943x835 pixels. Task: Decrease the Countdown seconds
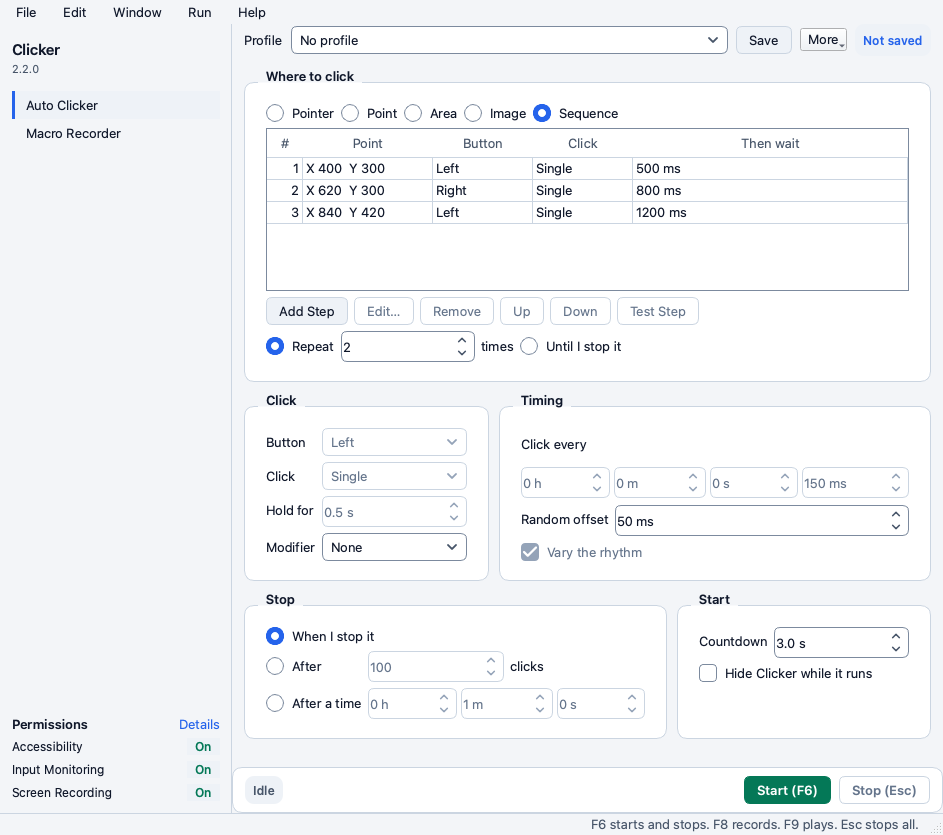pyautogui.click(x=896, y=649)
